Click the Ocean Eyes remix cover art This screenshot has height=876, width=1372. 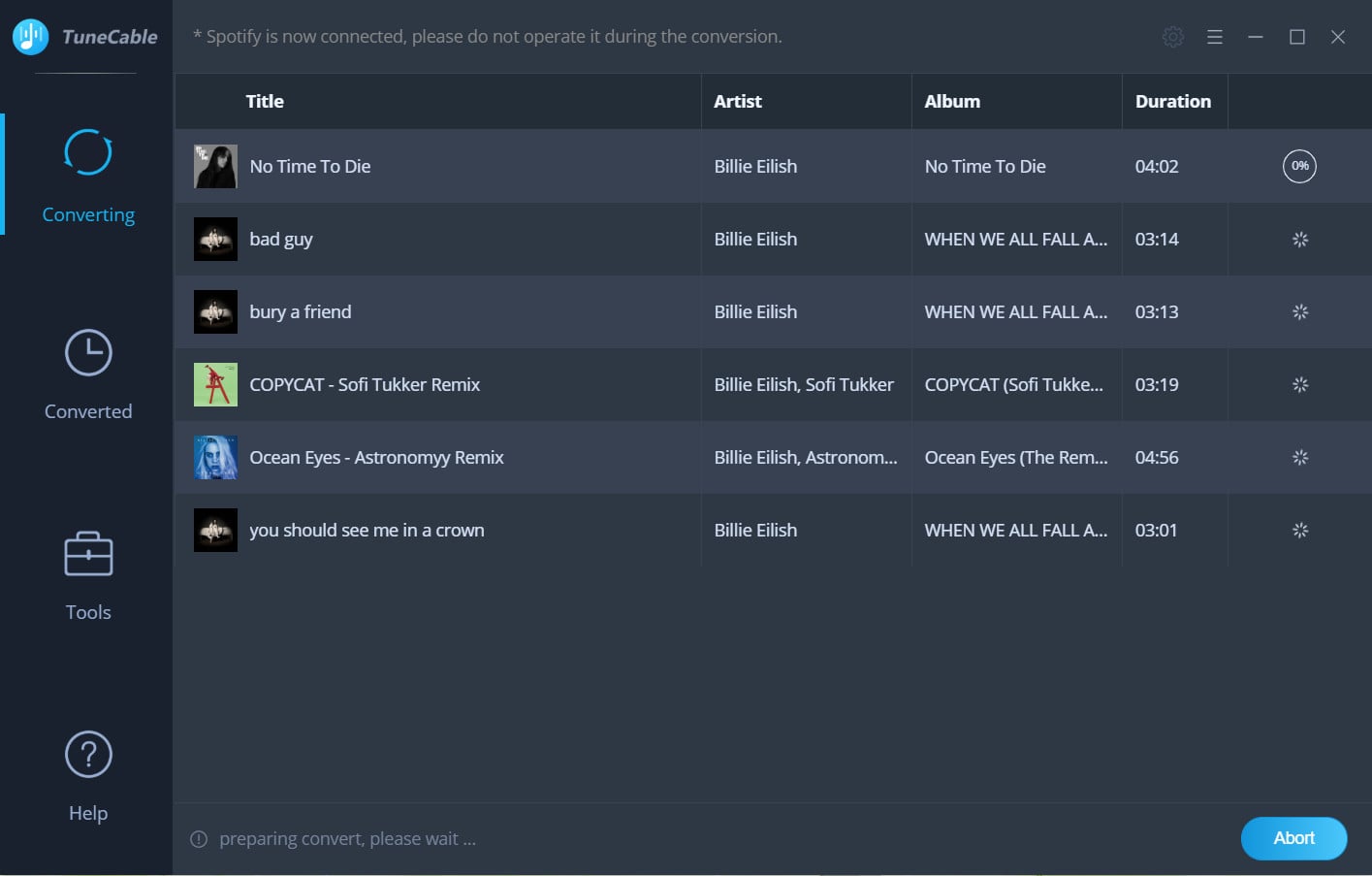point(215,458)
